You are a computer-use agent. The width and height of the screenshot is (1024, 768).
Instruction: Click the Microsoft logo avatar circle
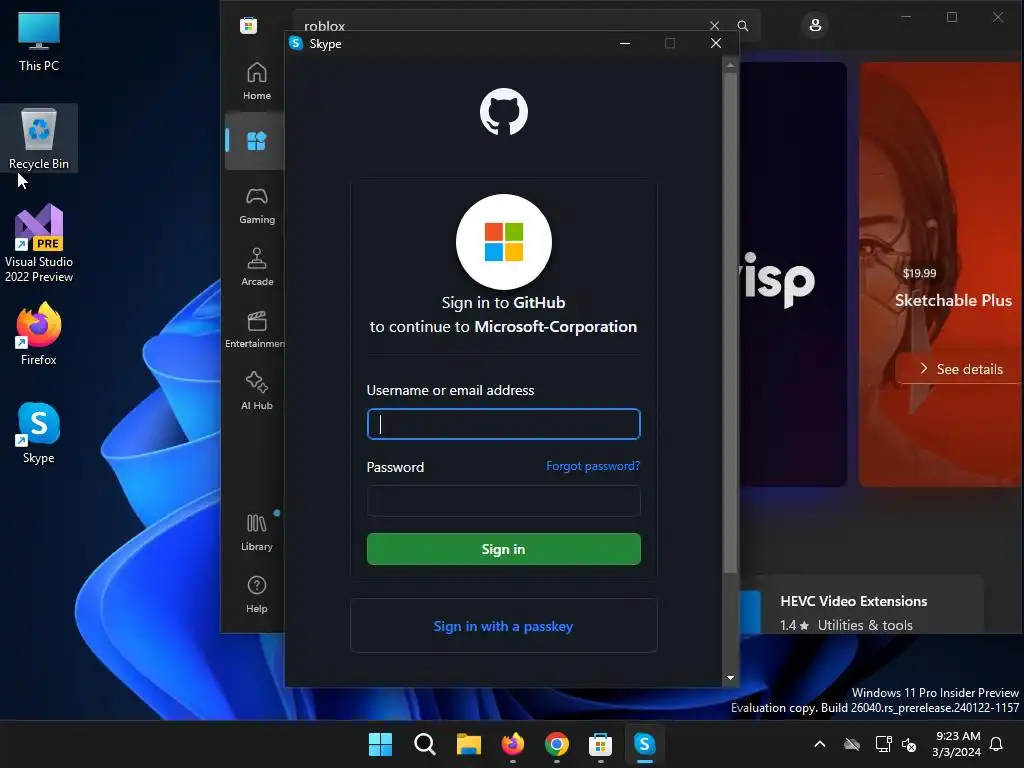pyautogui.click(x=504, y=242)
